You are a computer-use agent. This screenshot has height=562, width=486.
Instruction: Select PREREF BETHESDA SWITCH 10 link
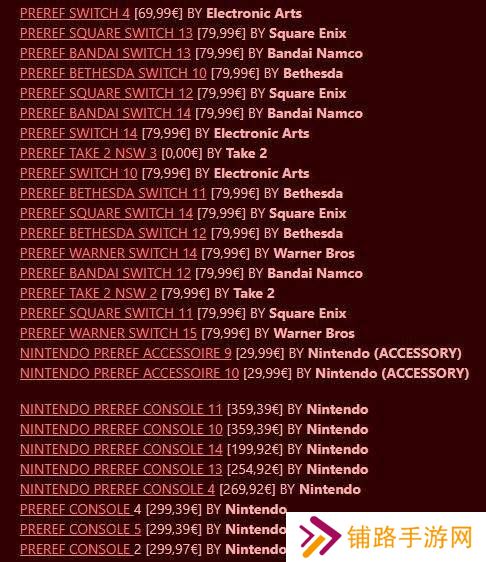(113, 73)
